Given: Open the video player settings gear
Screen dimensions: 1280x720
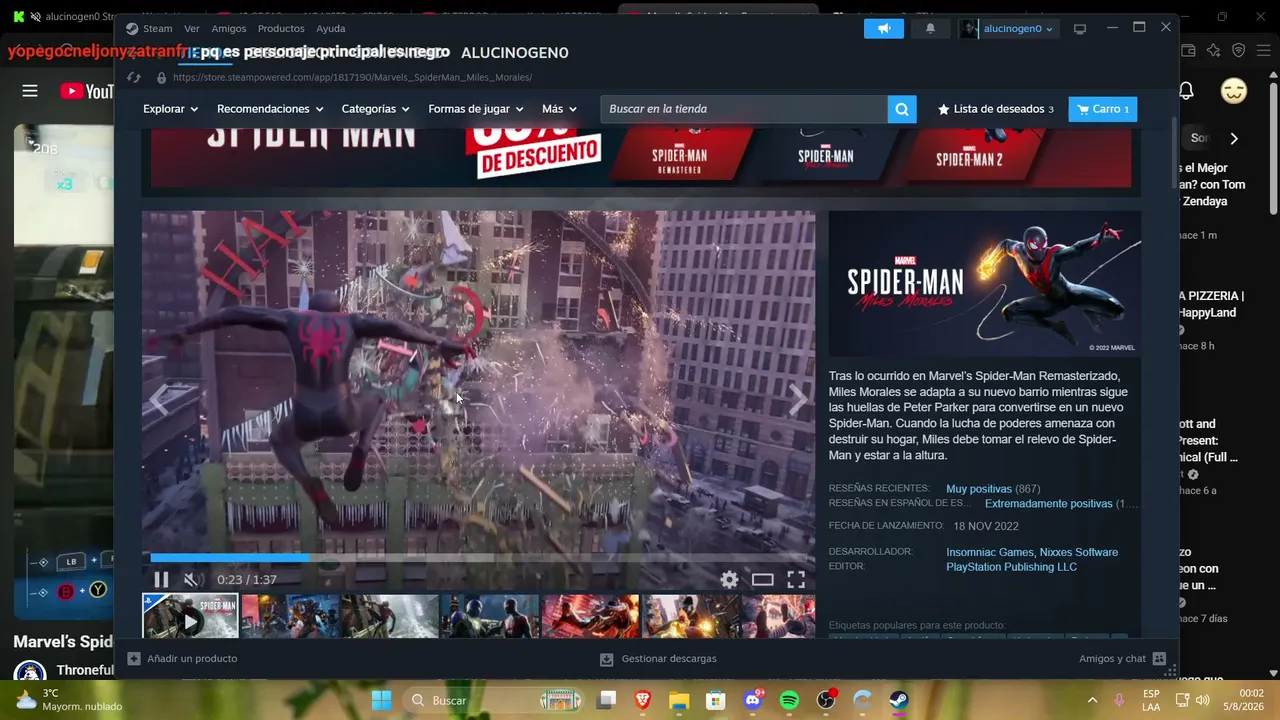Looking at the screenshot, I should click(x=730, y=579).
